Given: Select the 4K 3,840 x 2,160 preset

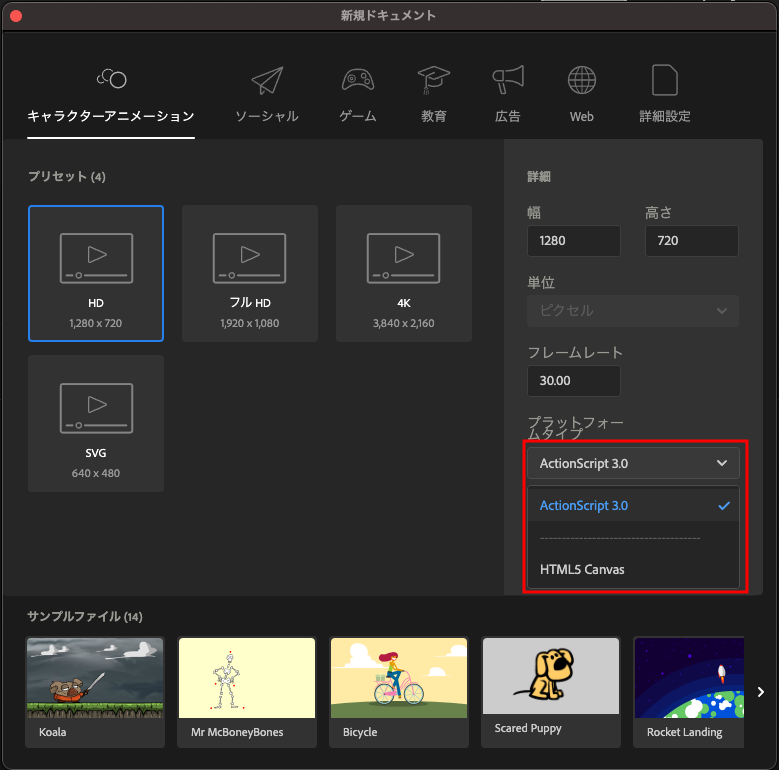Looking at the screenshot, I should (404, 273).
